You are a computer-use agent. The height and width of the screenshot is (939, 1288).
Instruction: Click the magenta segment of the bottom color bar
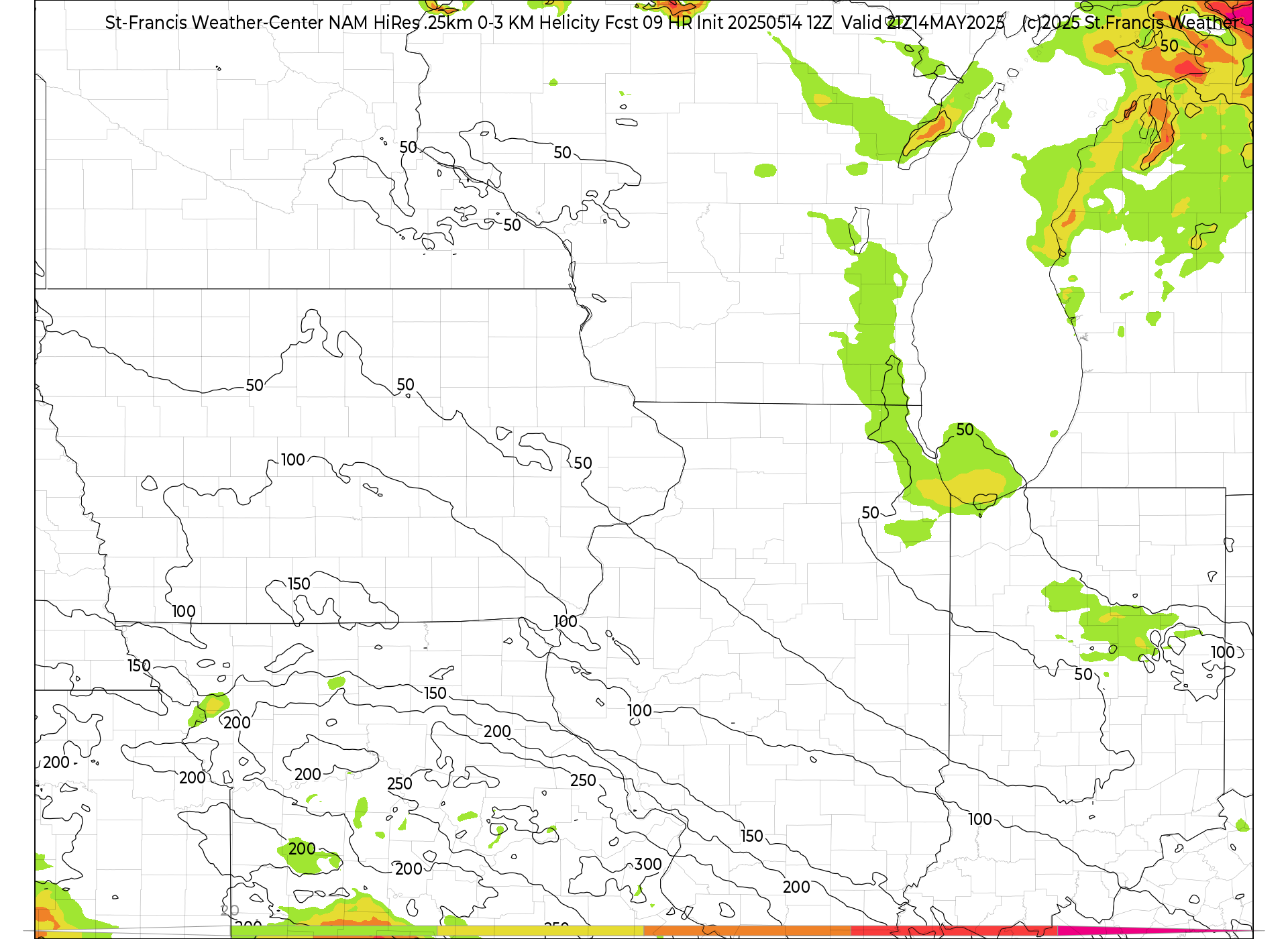pyautogui.click(x=1155, y=932)
